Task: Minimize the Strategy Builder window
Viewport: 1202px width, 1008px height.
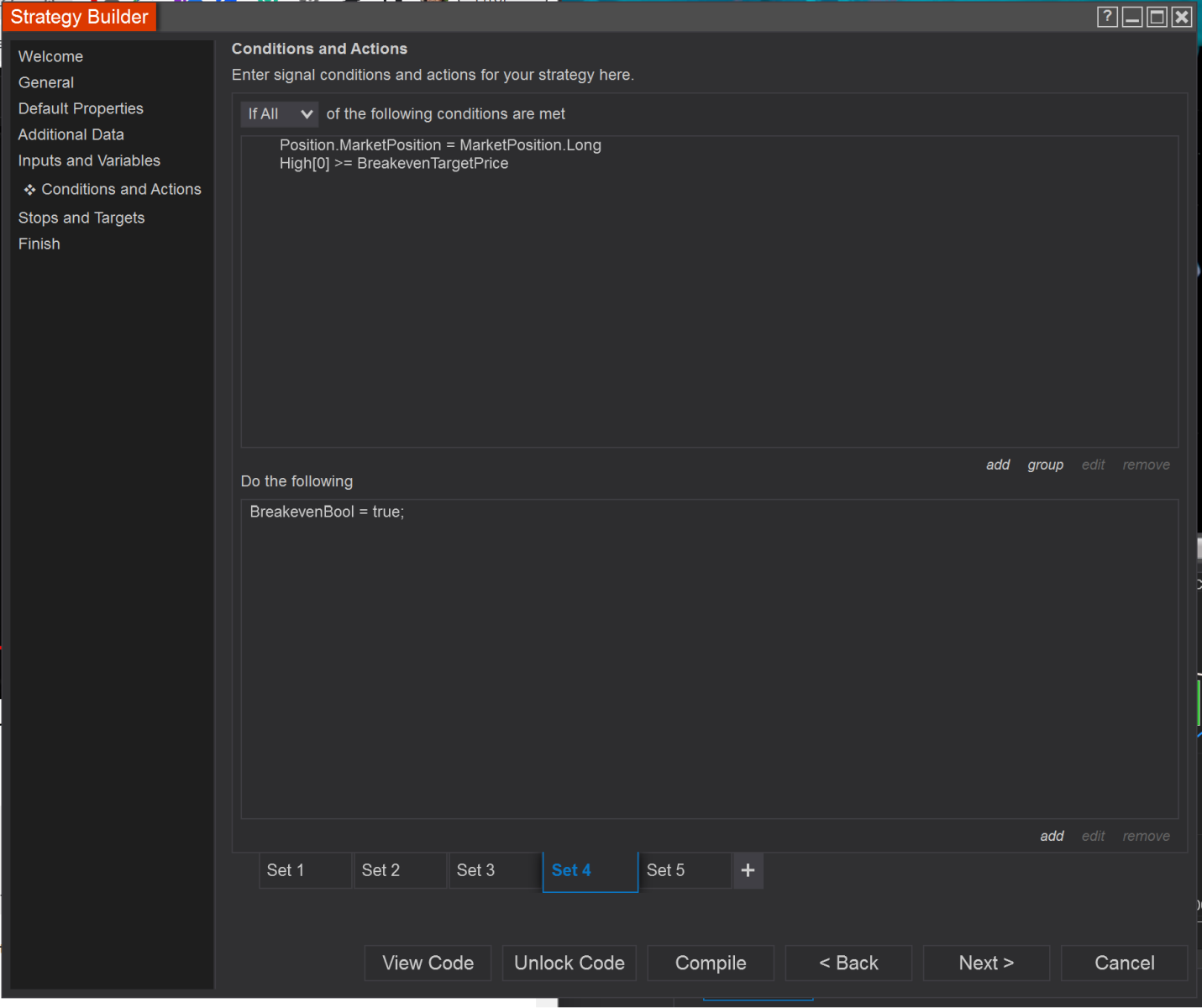Action: (1132, 17)
